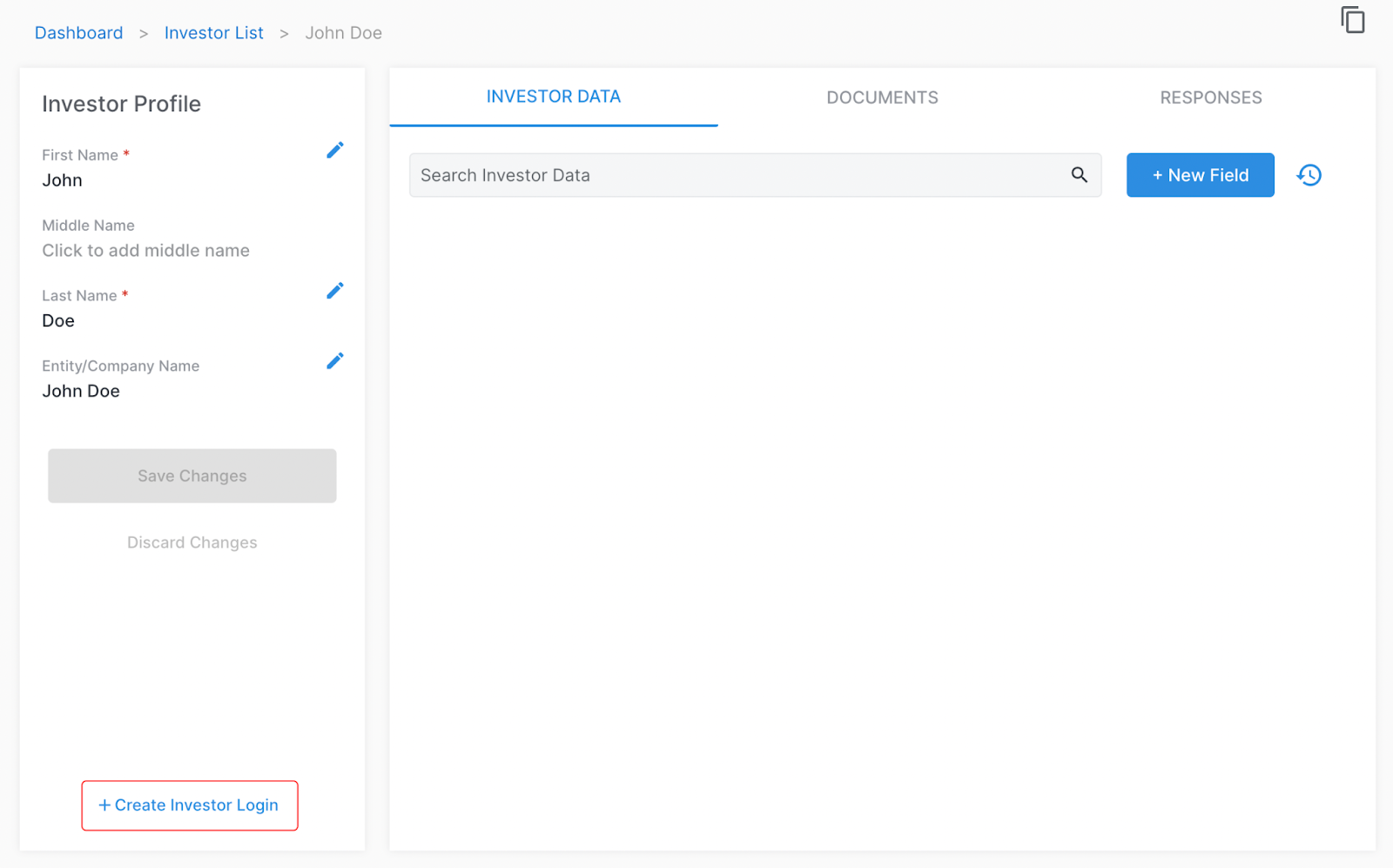Edit Entity/Company Name with pencil icon
The width and height of the screenshot is (1393, 868).
click(334, 361)
